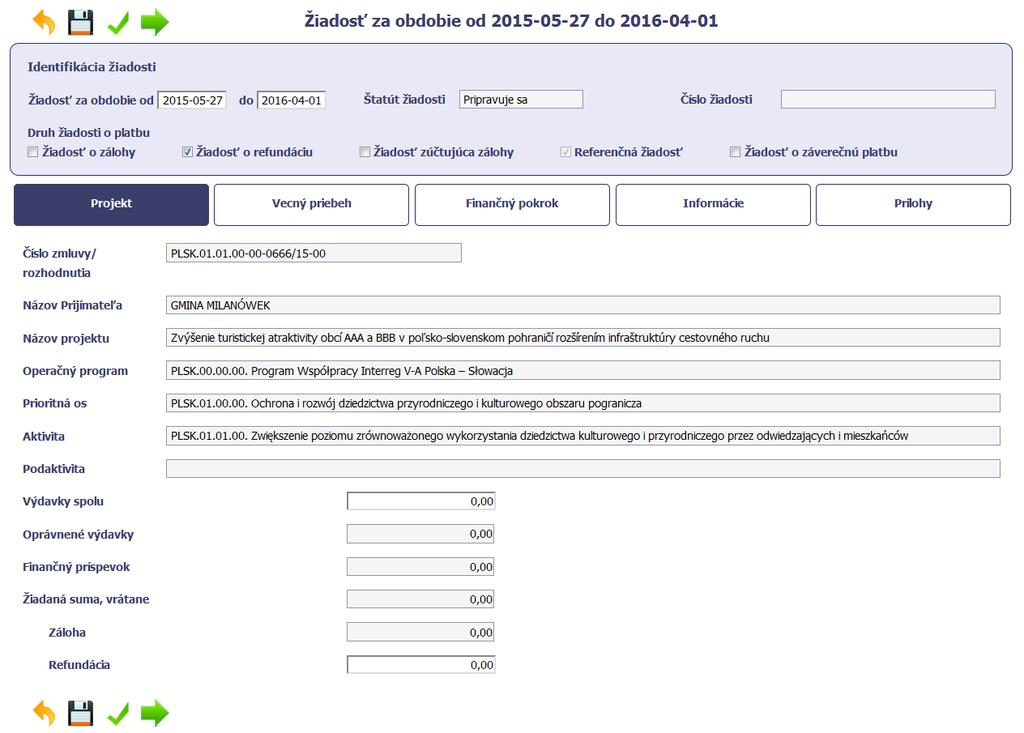Open the Prílohy tab
This screenshot has height=733, width=1024.
(913, 204)
